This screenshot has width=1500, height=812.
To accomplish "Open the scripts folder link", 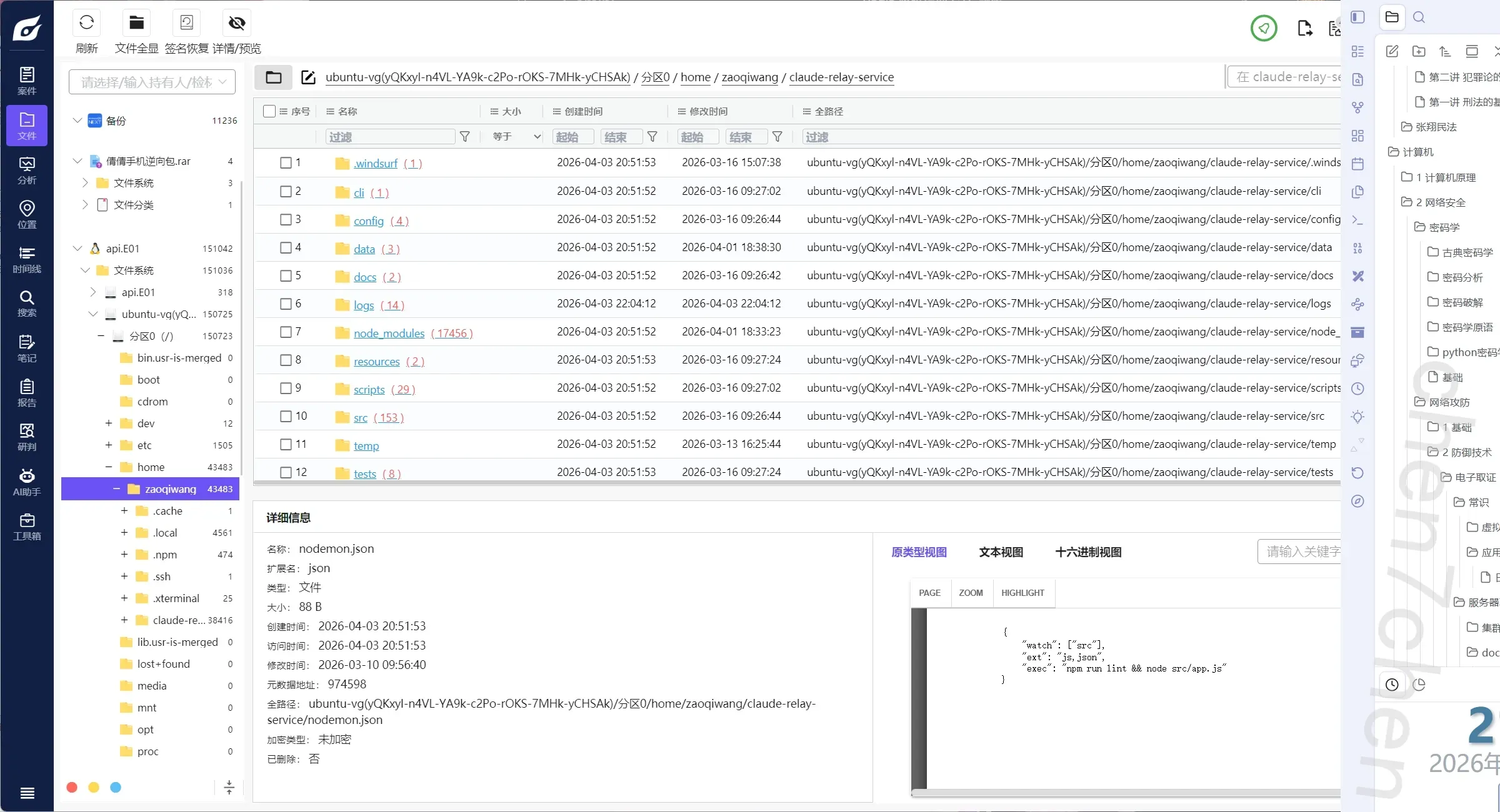I will click(x=369, y=390).
